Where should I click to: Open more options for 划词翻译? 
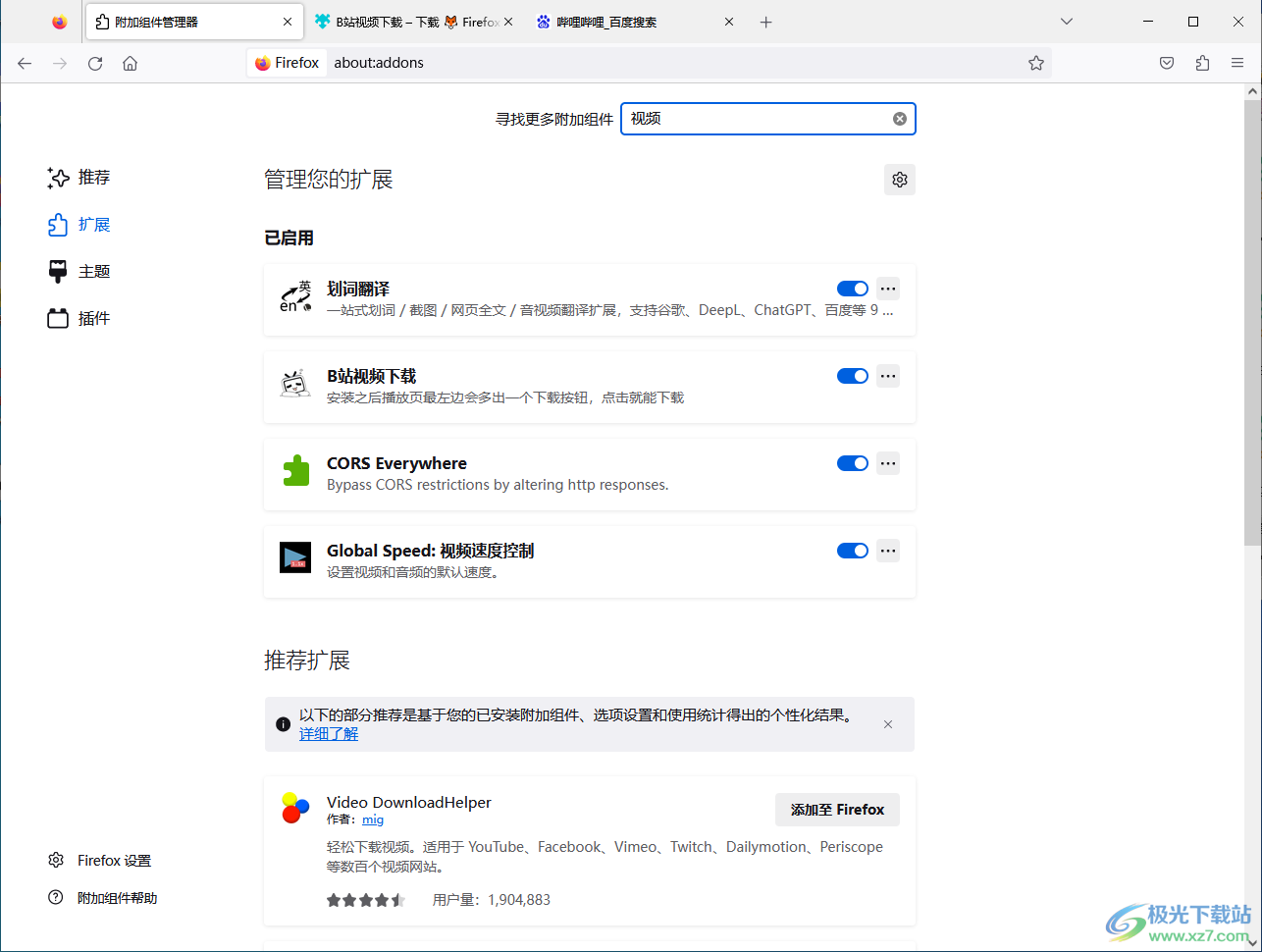(888, 289)
